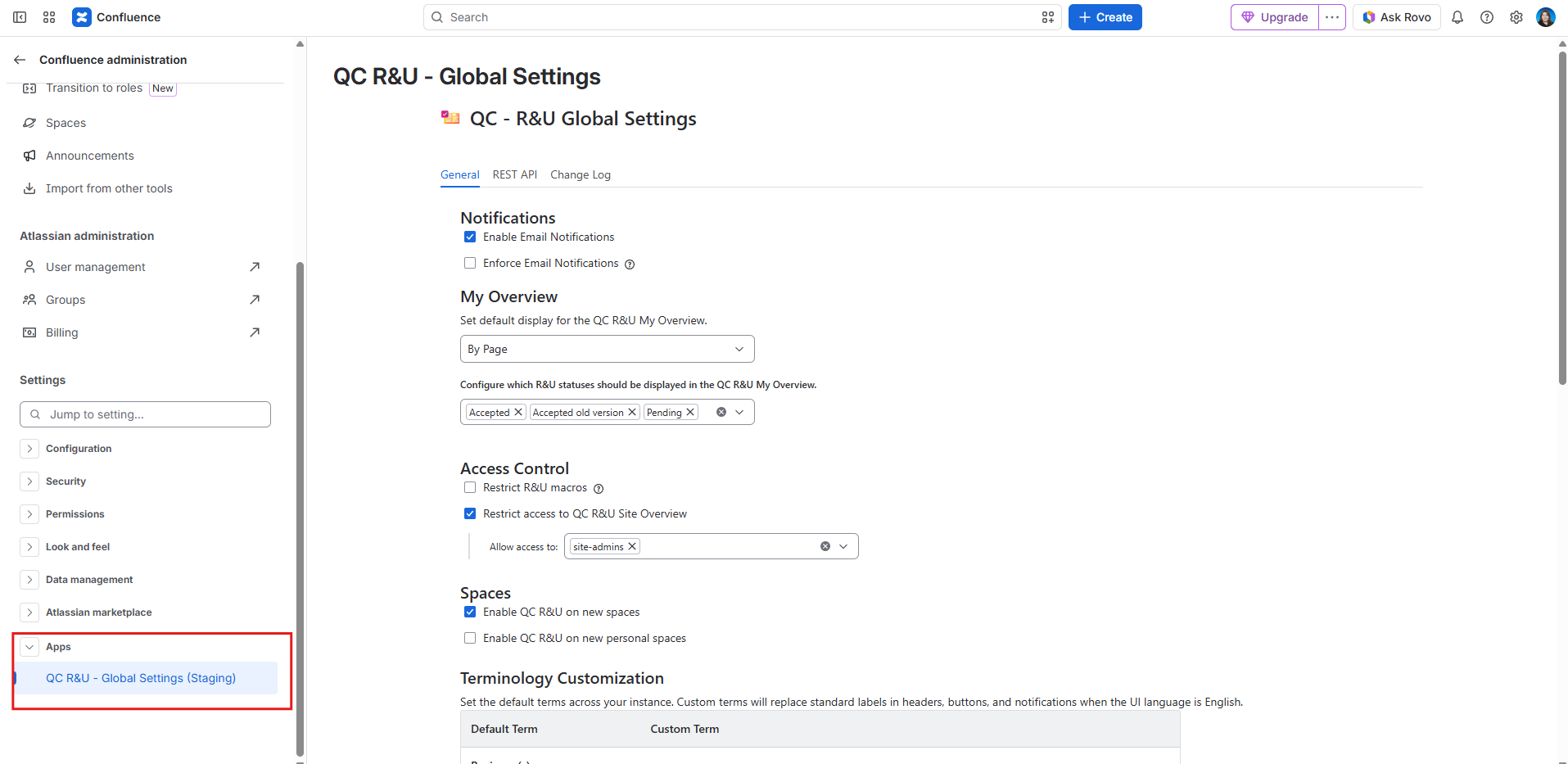Screen dimensions: 1568x764
Task: Open Billing external link arrow
Action: coord(255,332)
